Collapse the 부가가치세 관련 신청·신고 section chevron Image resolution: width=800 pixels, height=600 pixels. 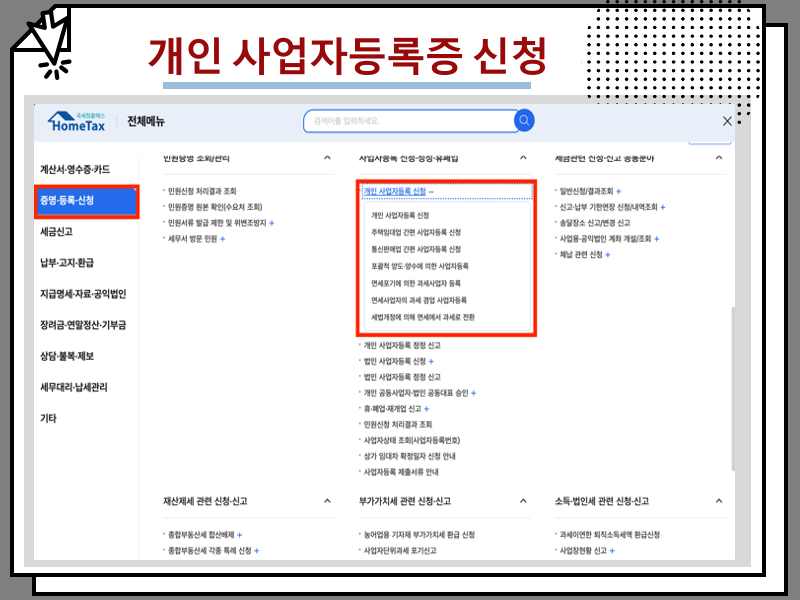tap(523, 501)
